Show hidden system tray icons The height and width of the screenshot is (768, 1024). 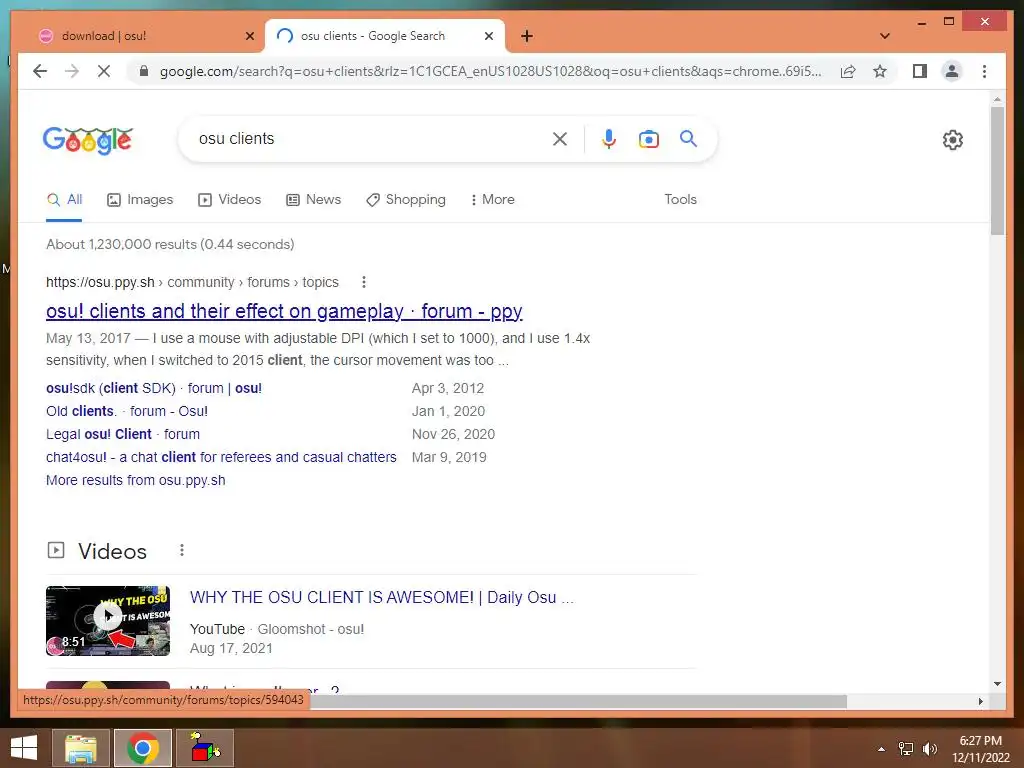pyautogui.click(x=882, y=749)
